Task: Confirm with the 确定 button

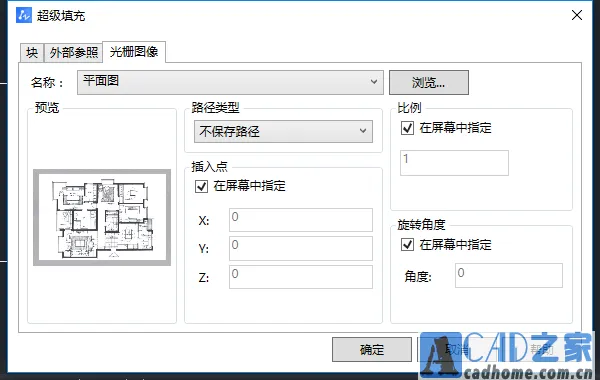Action: tap(372, 349)
